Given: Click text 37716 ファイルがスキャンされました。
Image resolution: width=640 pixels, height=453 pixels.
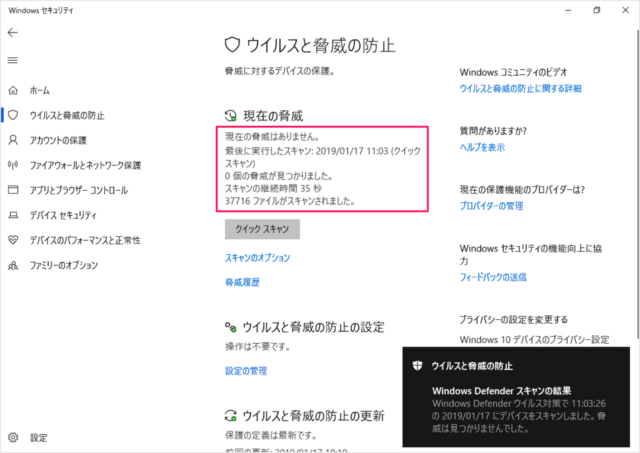Looking at the screenshot, I should 290,201.
